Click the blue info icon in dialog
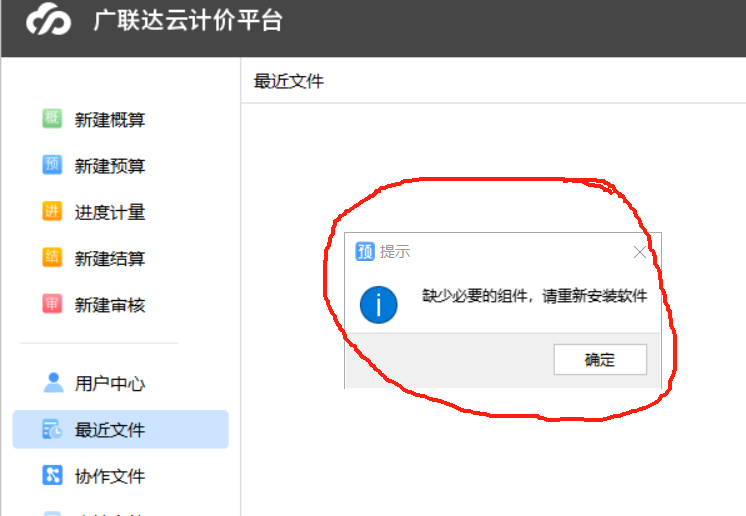Image resolution: width=746 pixels, height=516 pixels. click(x=379, y=305)
